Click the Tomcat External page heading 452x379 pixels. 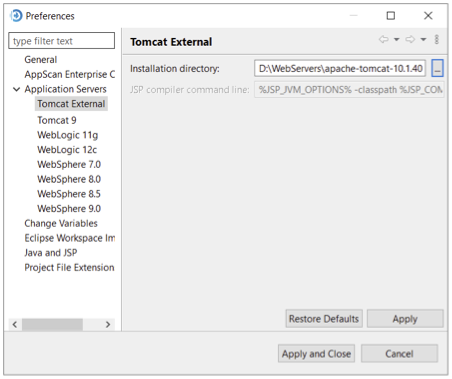click(171, 42)
